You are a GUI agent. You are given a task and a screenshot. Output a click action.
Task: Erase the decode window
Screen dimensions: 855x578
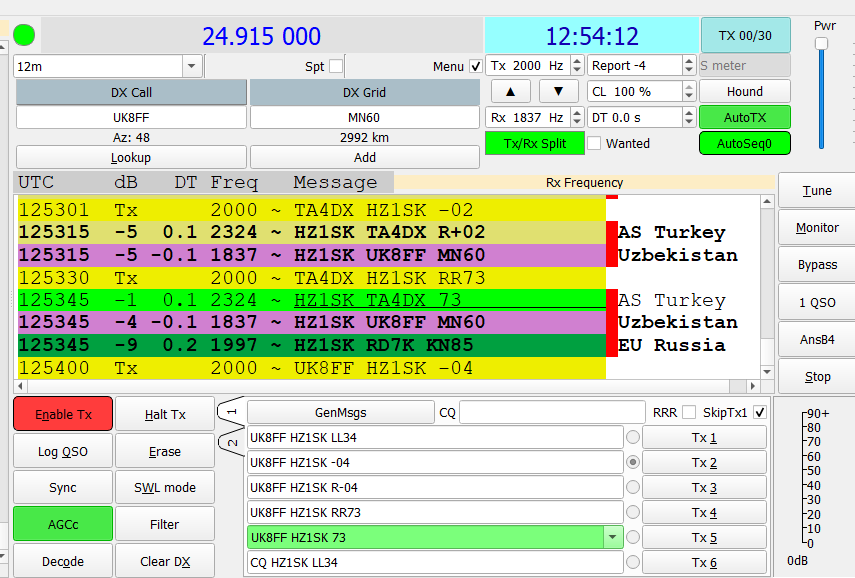point(165,451)
